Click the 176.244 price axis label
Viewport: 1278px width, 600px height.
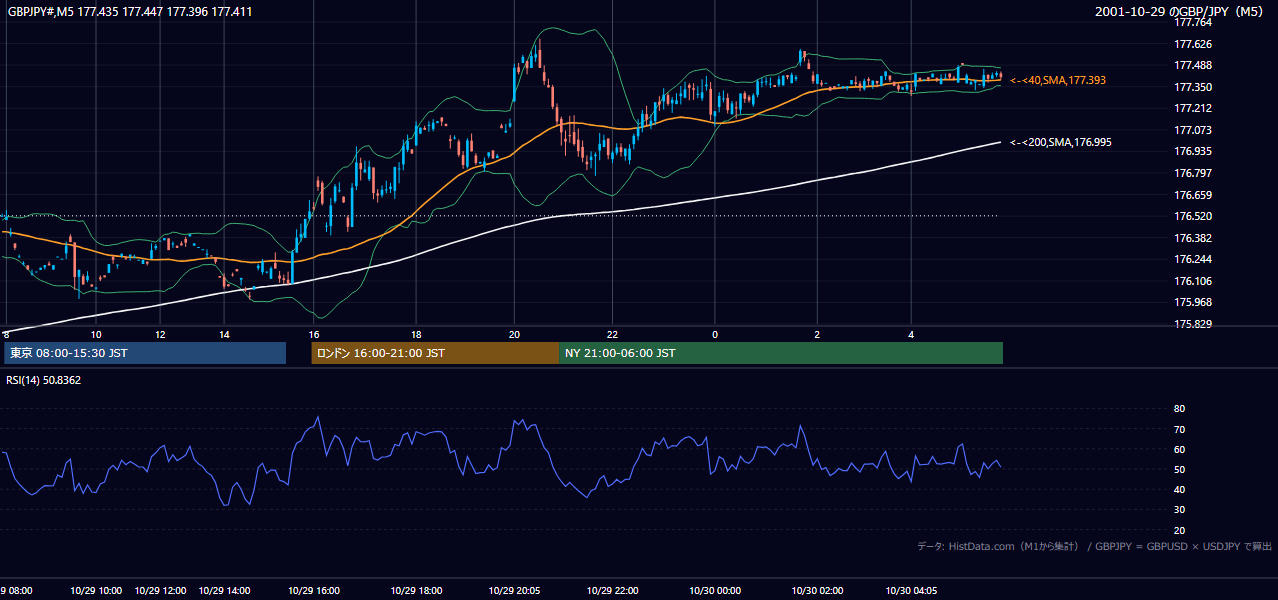(x=1192, y=260)
